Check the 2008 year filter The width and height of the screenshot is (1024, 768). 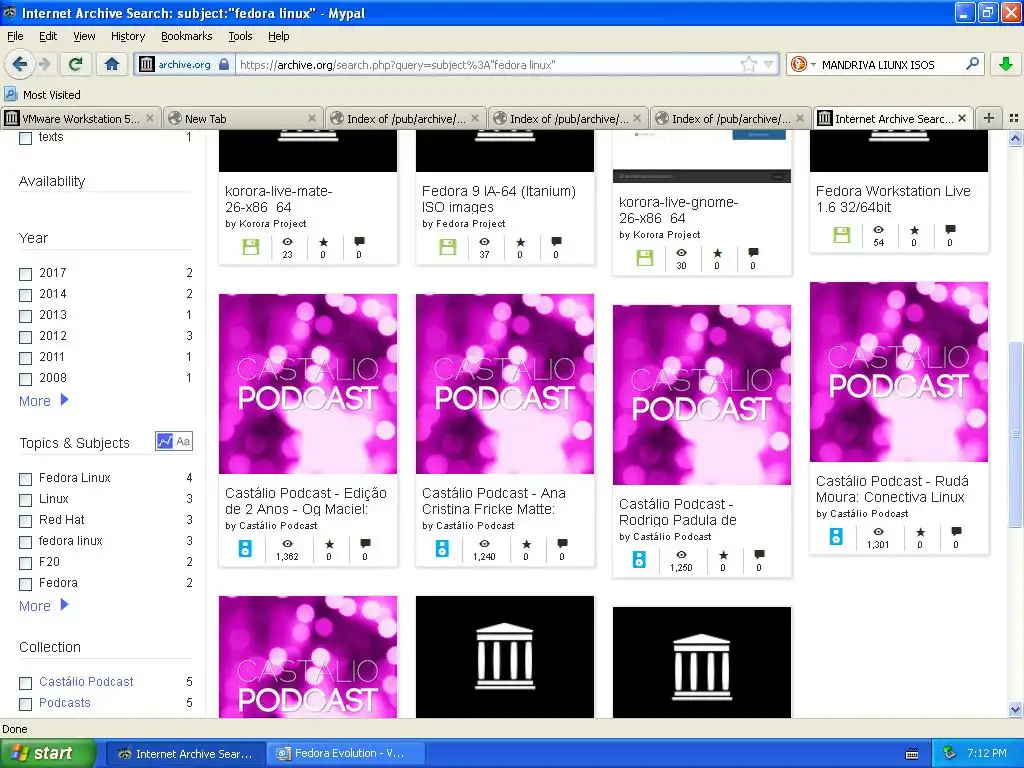point(25,379)
